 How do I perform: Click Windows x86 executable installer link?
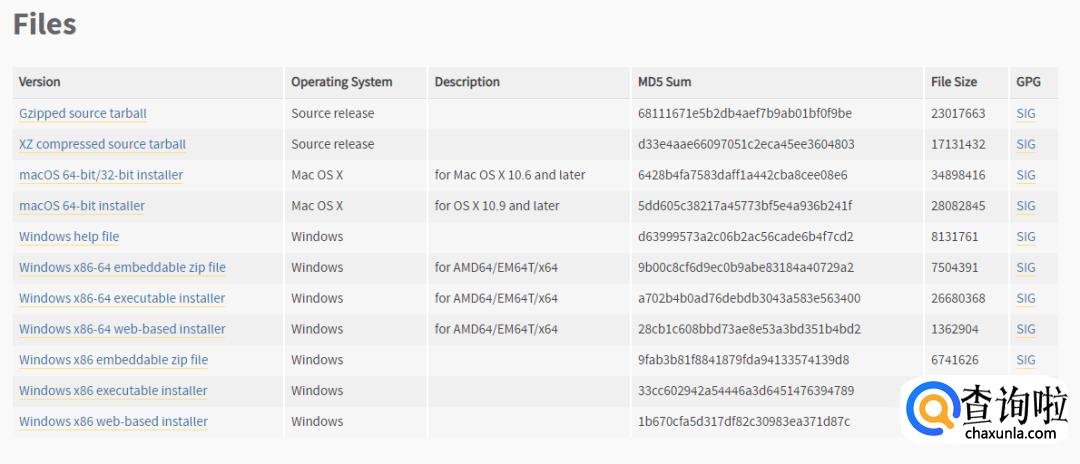pos(113,391)
